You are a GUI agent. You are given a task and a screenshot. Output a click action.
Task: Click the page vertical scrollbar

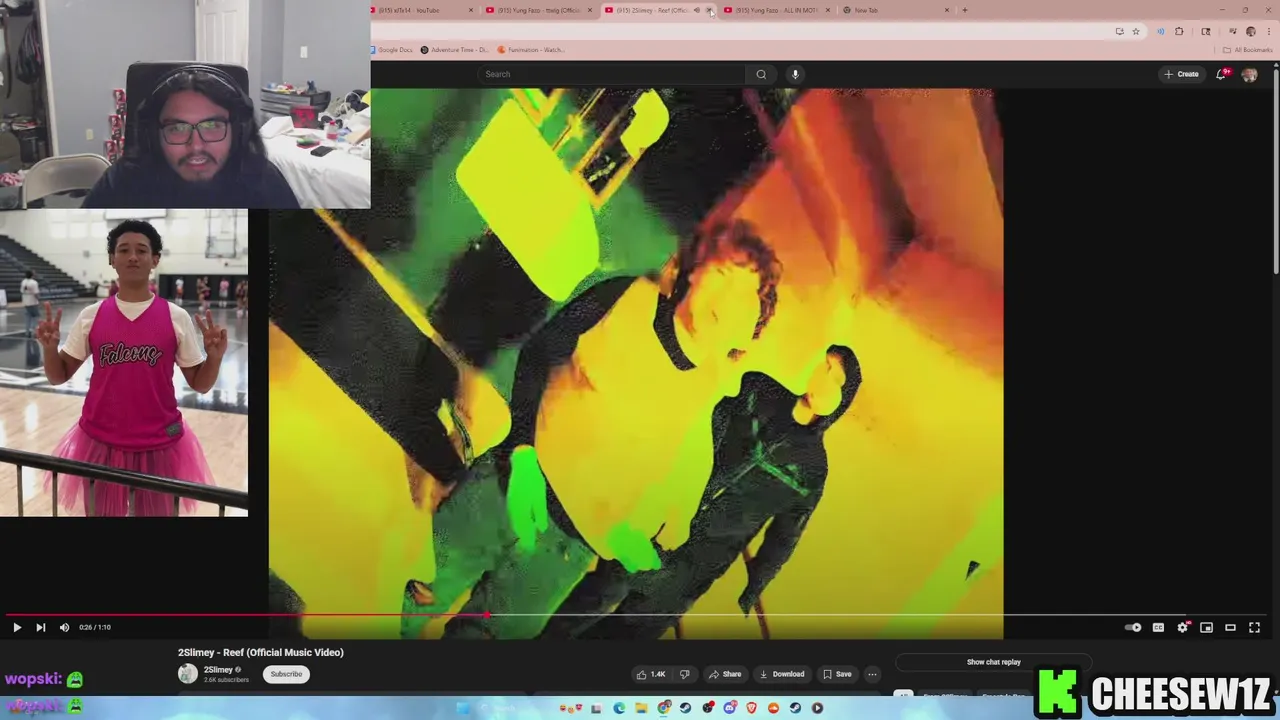tap(1276, 170)
